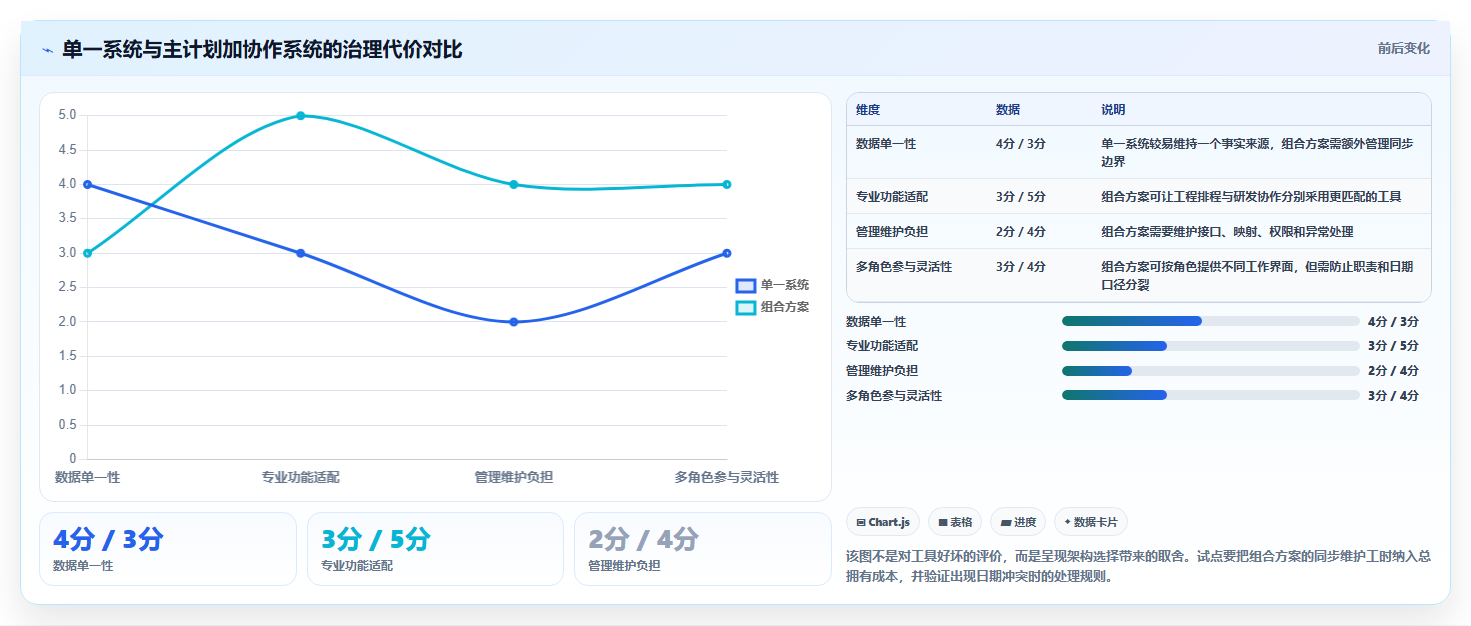Select the Chart.js tag chip
Screen dimensions: 1471x626
tap(883, 522)
